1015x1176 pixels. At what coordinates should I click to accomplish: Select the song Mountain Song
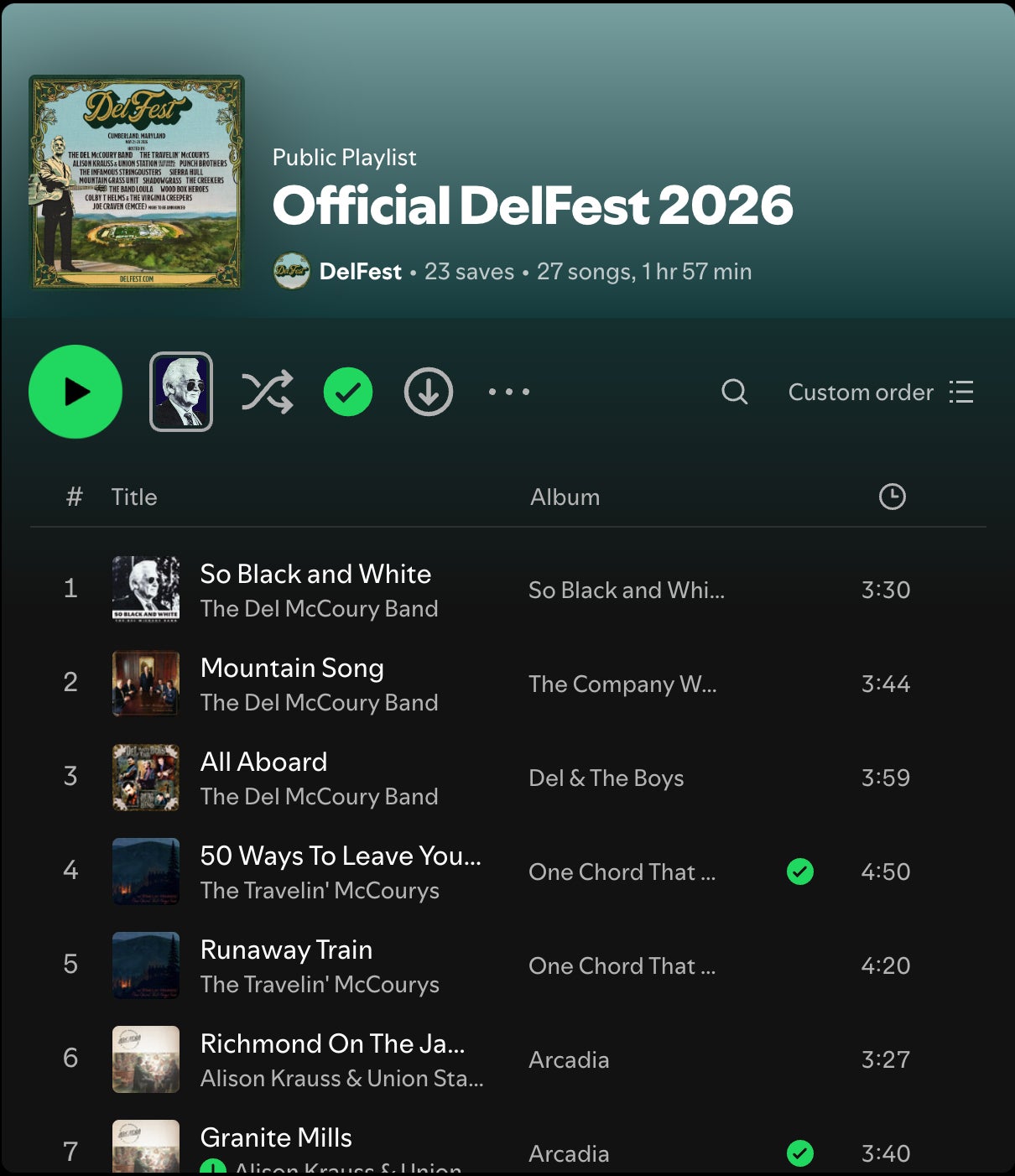[x=292, y=668]
